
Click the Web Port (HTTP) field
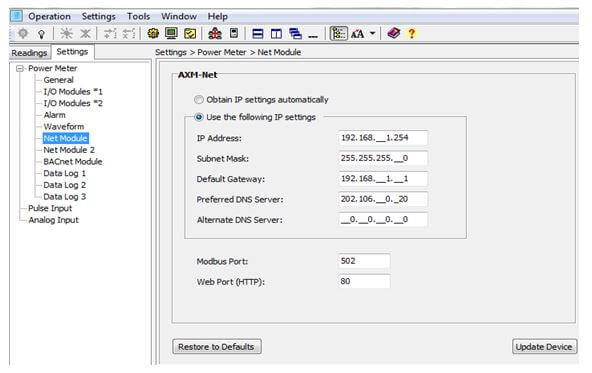(x=364, y=282)
